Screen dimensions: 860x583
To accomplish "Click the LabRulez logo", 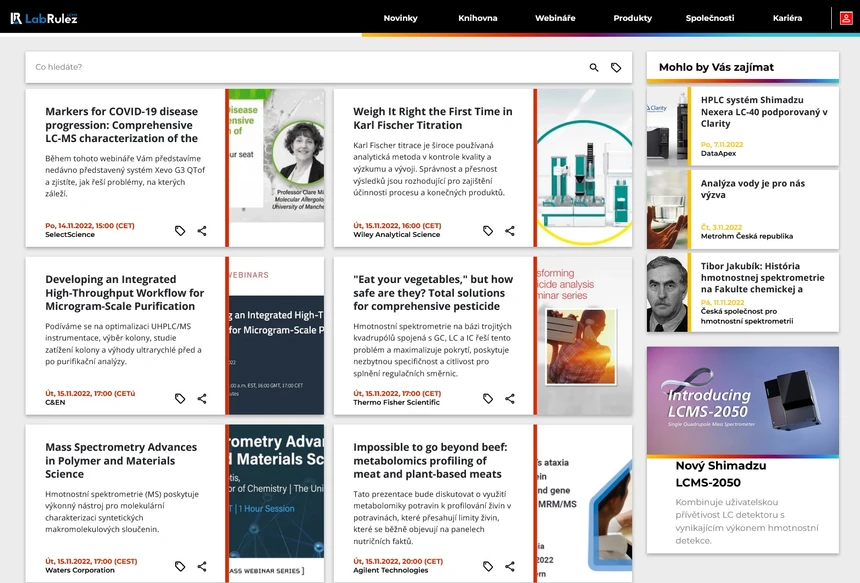I will (x=44, y=18).
